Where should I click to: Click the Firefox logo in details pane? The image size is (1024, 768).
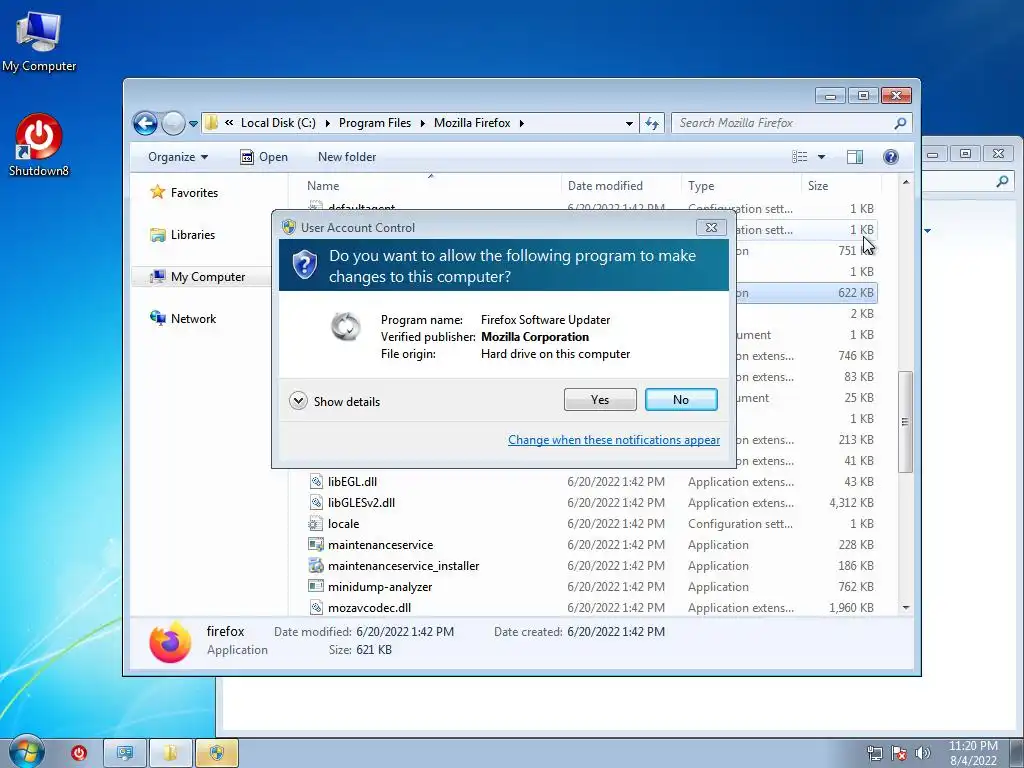170,642
